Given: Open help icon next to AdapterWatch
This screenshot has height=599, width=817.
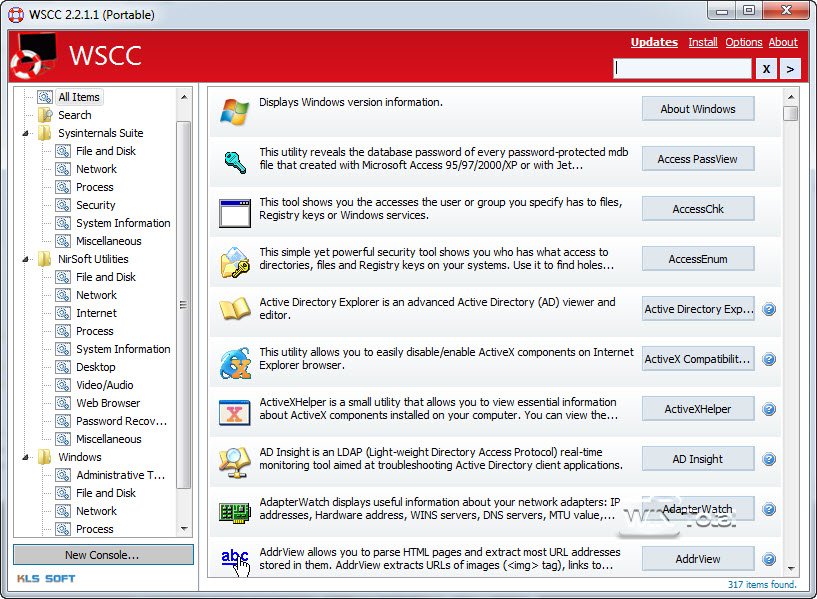Looking at the screenshot, I should 769,509.
